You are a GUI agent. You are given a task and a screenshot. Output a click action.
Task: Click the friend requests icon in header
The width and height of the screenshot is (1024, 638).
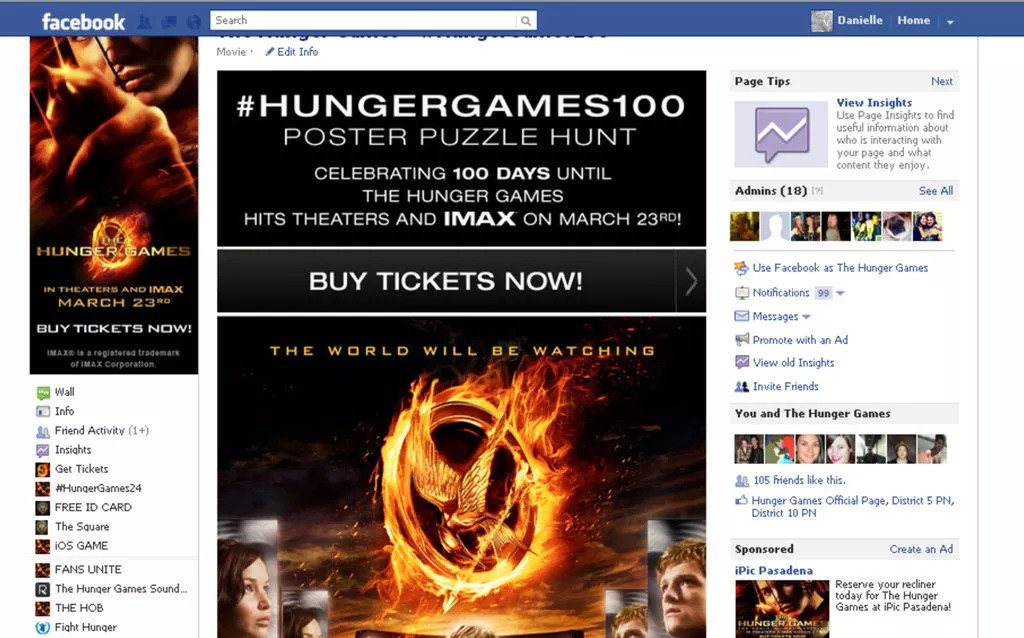pyautogui.click(x=144, y=22)
